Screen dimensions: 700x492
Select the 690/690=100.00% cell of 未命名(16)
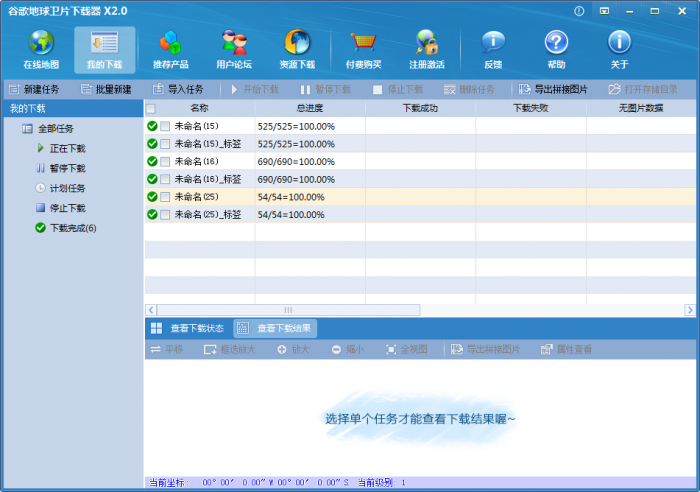[x=310, y=162]
